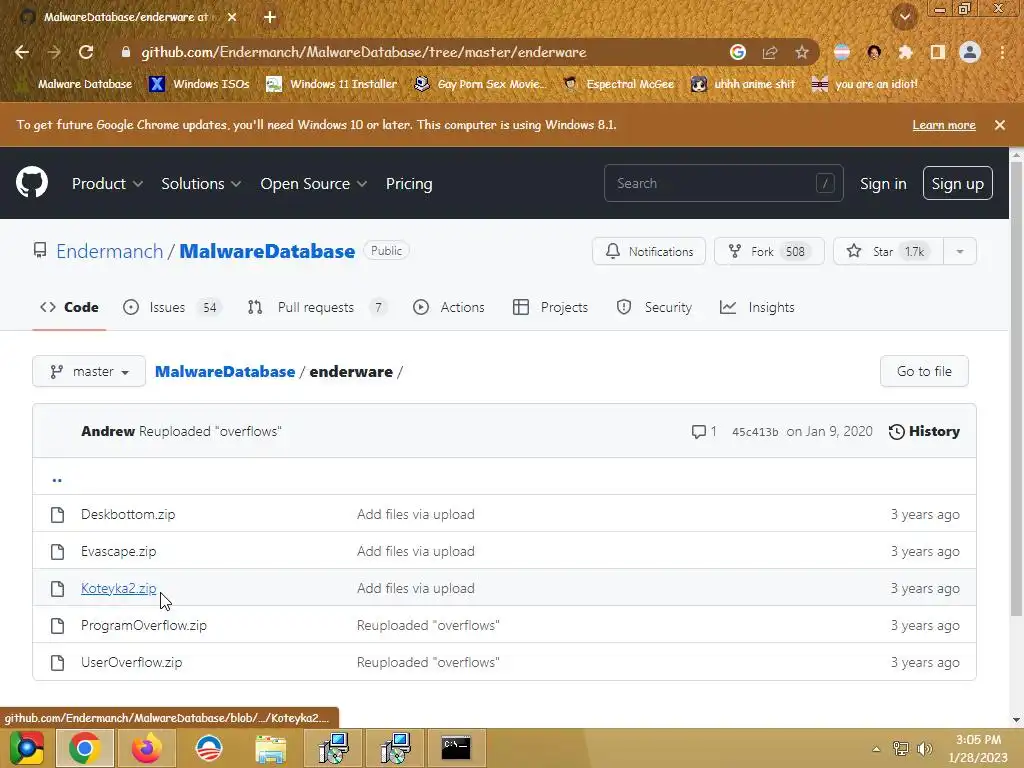Toggle the Chrome side panel icon

point(938,52)
